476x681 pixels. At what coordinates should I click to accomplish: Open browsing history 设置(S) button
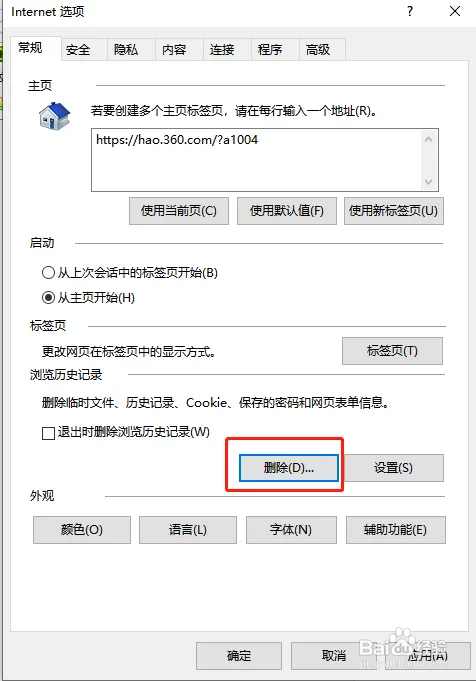(393, 468)
